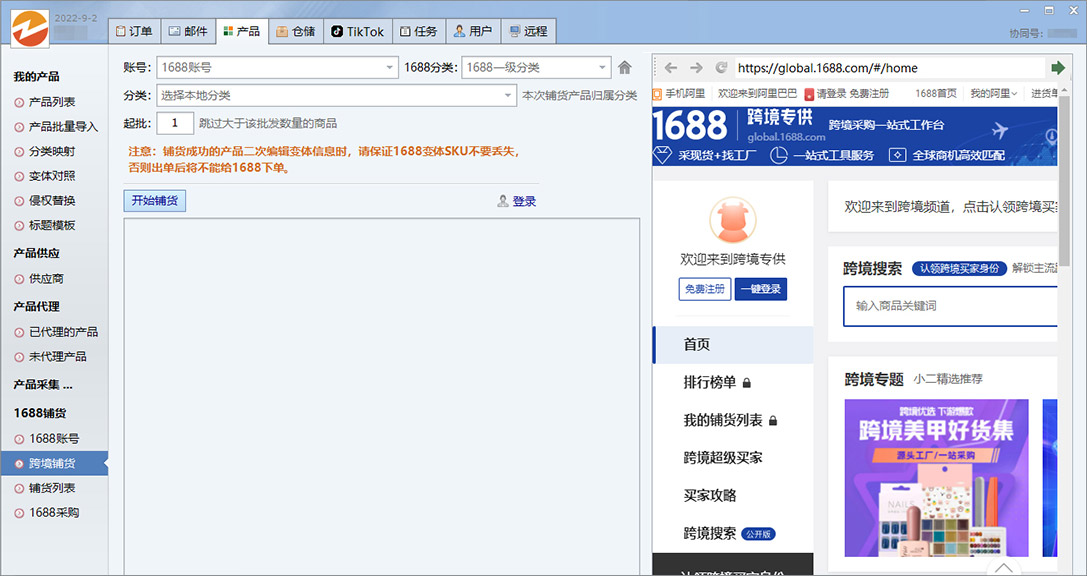Click the 我的产品 sidebar heading

click(36, 76)
